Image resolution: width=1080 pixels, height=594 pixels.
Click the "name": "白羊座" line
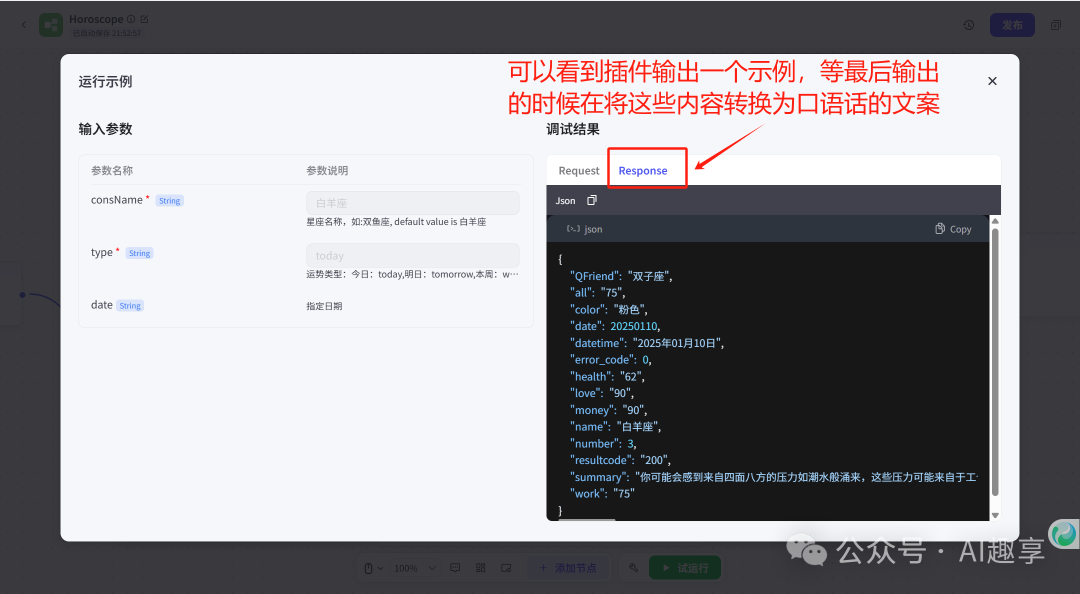pos(615,427)
